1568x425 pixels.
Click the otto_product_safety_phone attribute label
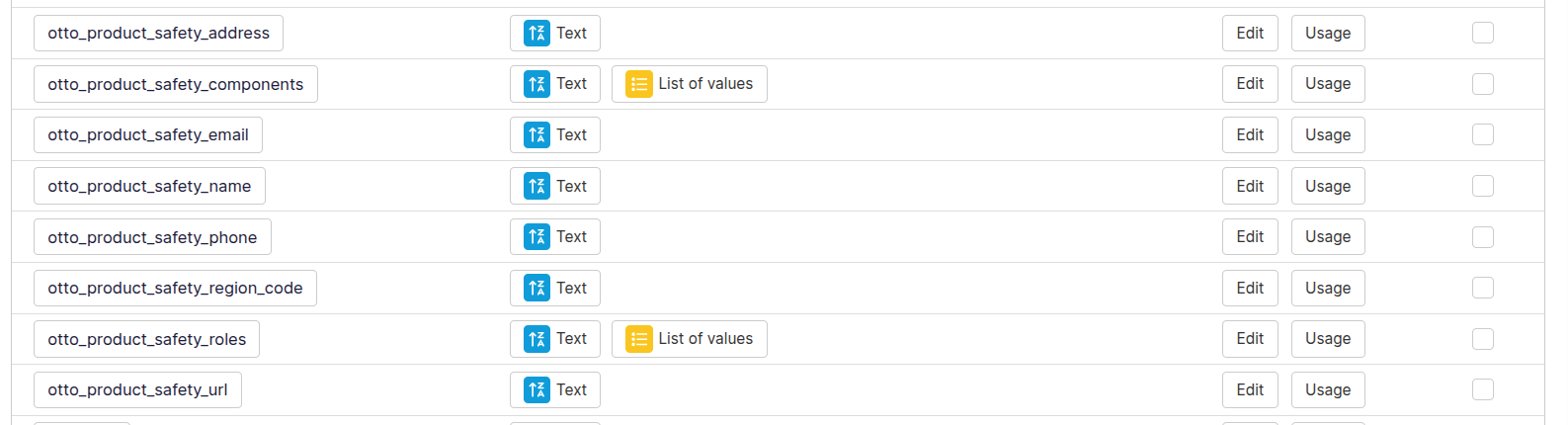tap(152, 237)
